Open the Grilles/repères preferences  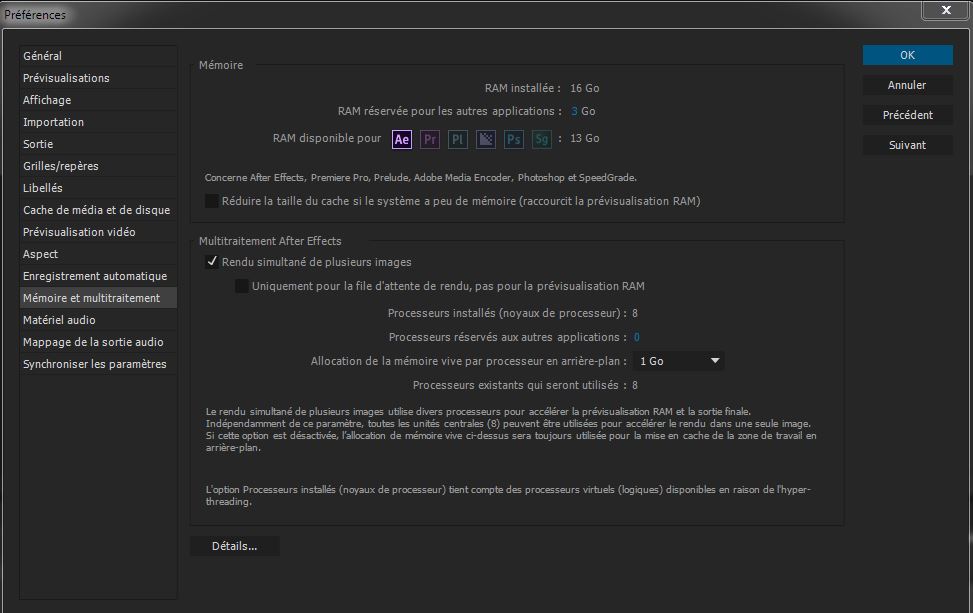(x=98, y=166)
